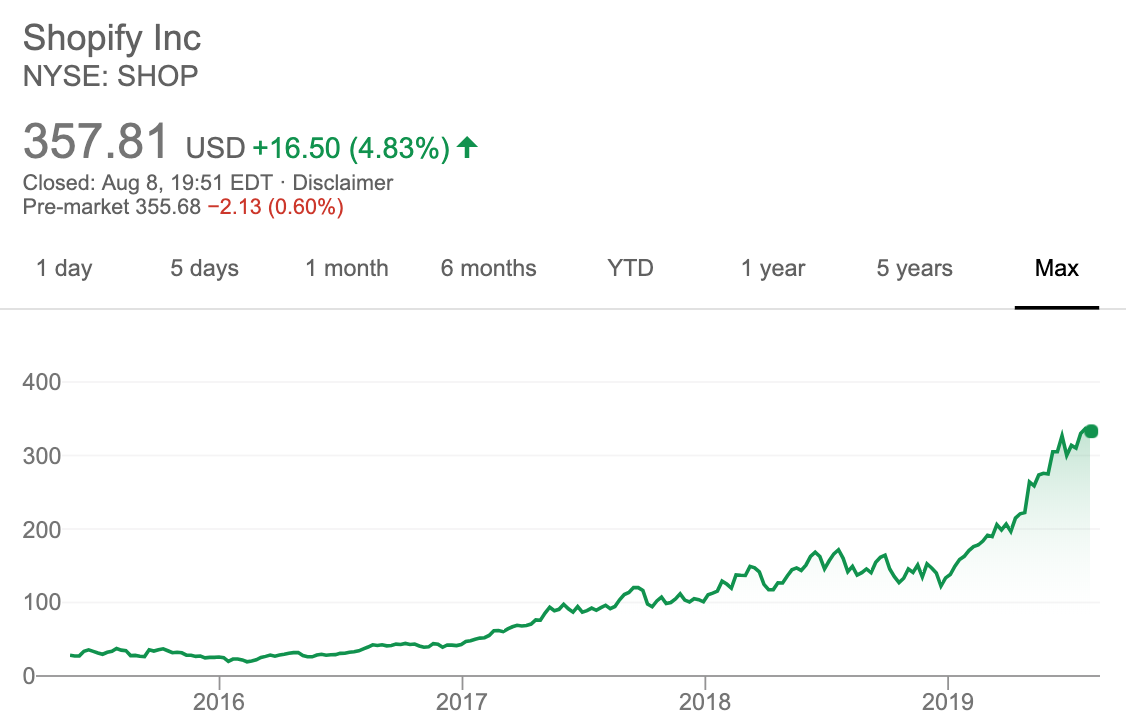Switch chart to 1 year

773,269
